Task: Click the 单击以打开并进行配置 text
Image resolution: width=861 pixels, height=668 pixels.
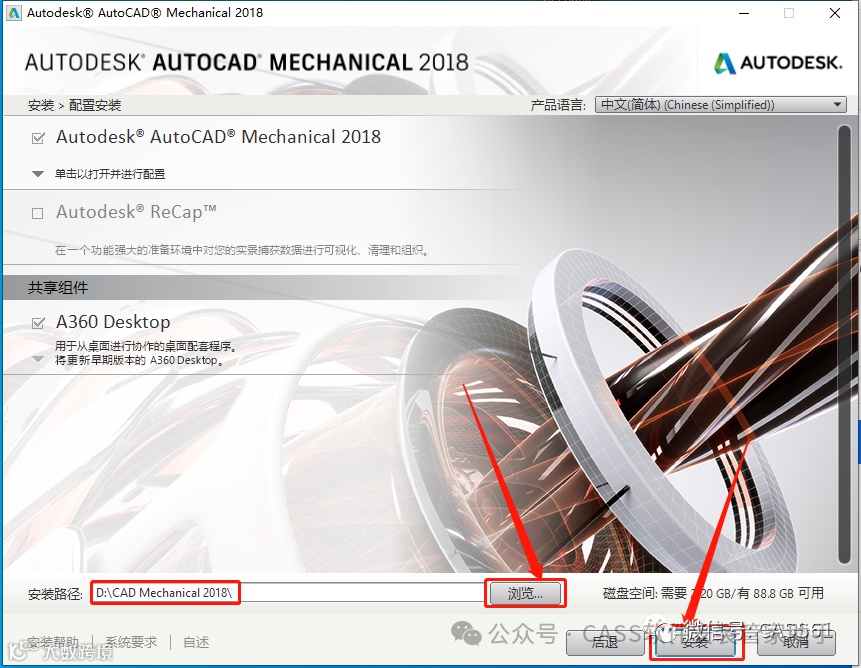Action: click(x=110, y=174)
